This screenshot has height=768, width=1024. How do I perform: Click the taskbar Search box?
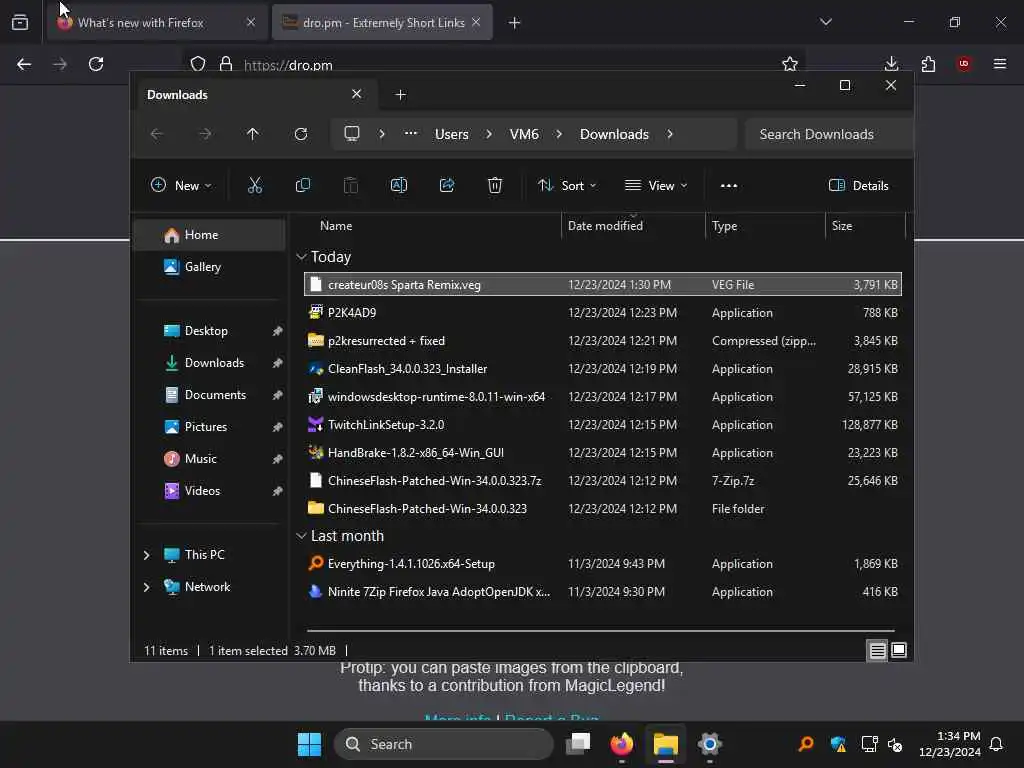coord(444,744)
